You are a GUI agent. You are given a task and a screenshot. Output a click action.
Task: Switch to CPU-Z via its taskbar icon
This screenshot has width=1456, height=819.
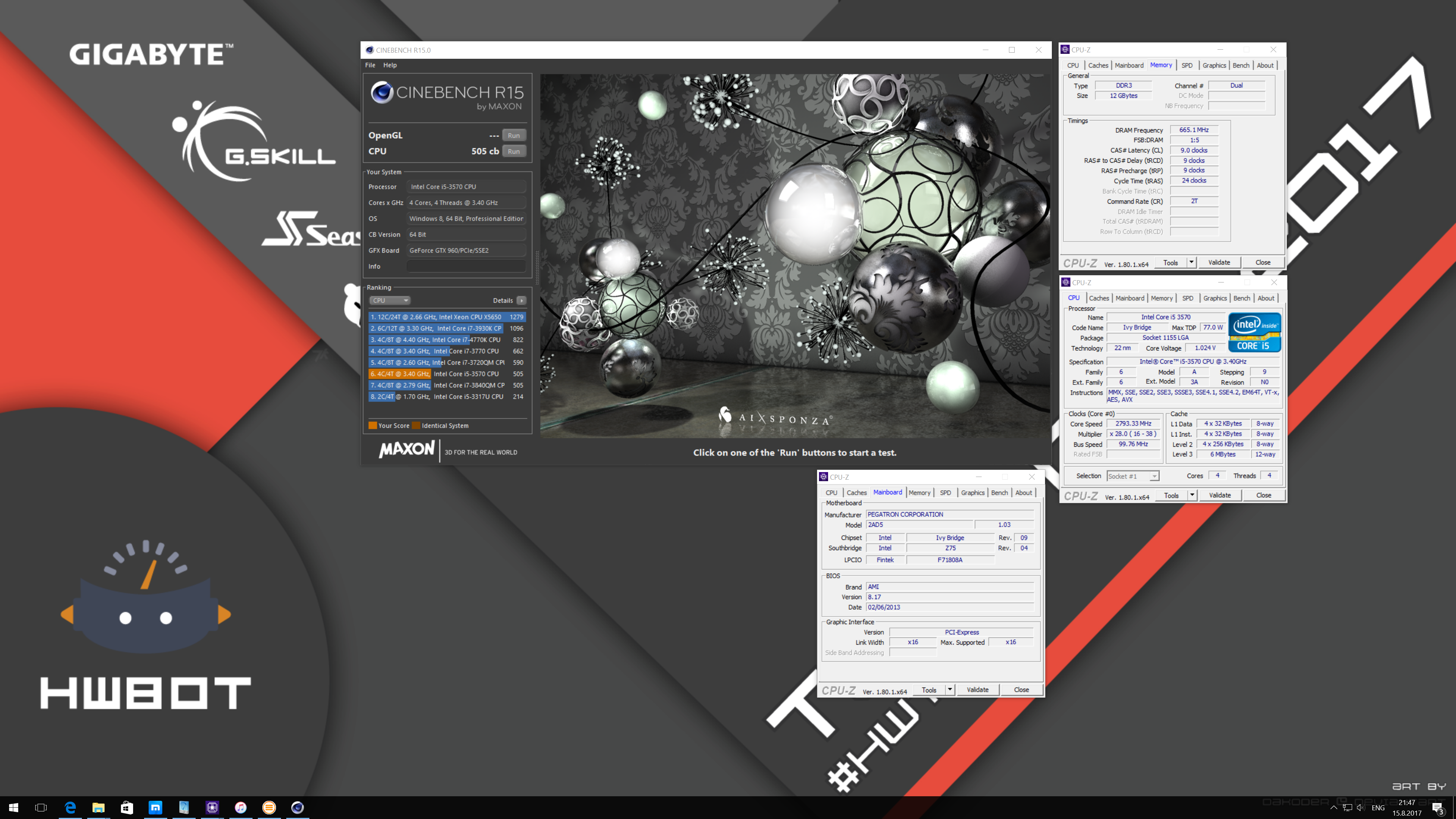(x=212, y=808)
